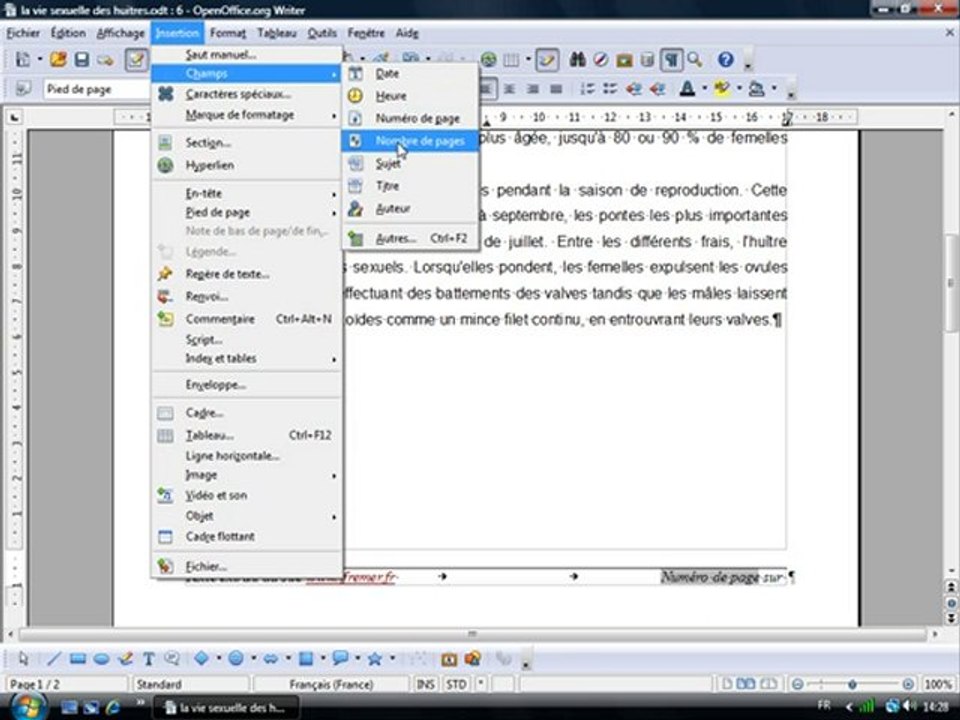Expand Pied de page submenu

[246, 212]
